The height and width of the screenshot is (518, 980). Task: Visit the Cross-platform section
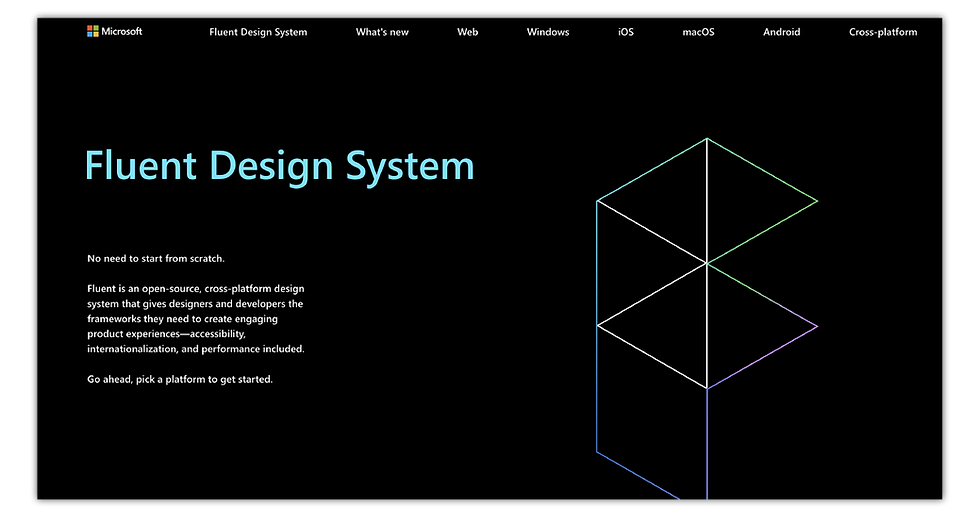point(883,32)
